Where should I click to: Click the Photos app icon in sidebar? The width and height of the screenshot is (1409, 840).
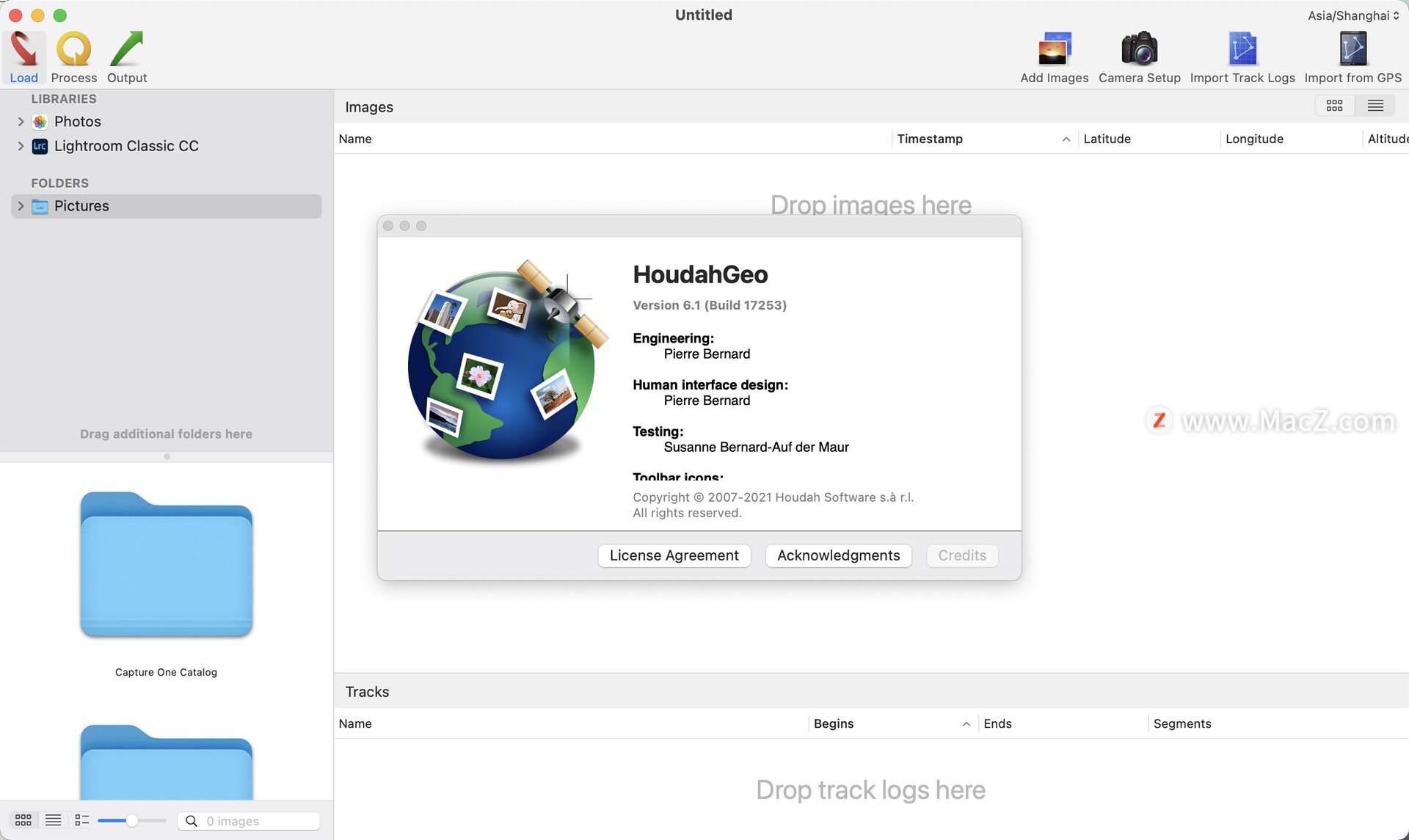[x=40, y=122]
